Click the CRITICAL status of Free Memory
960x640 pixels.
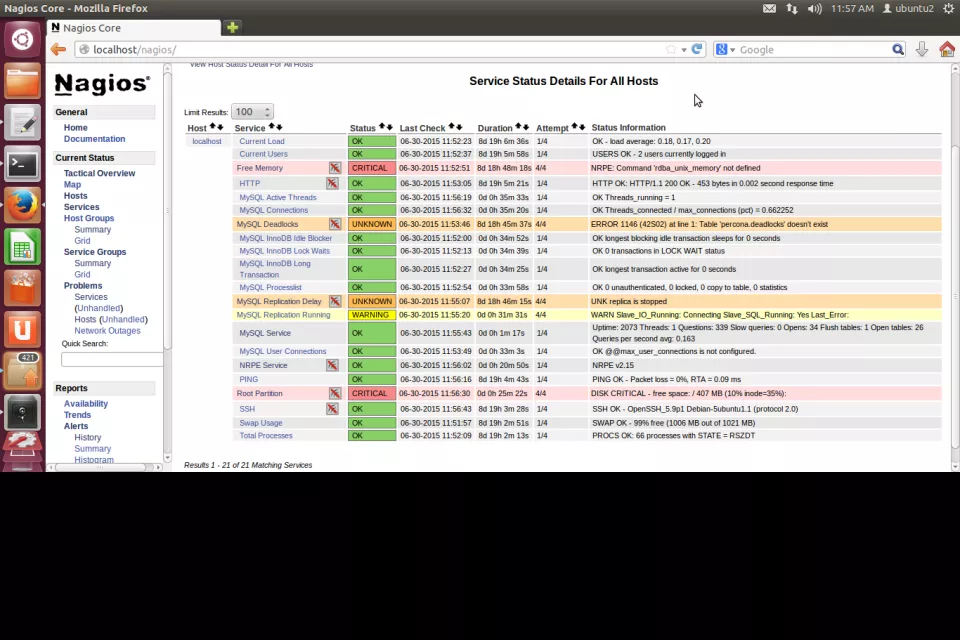372,168
